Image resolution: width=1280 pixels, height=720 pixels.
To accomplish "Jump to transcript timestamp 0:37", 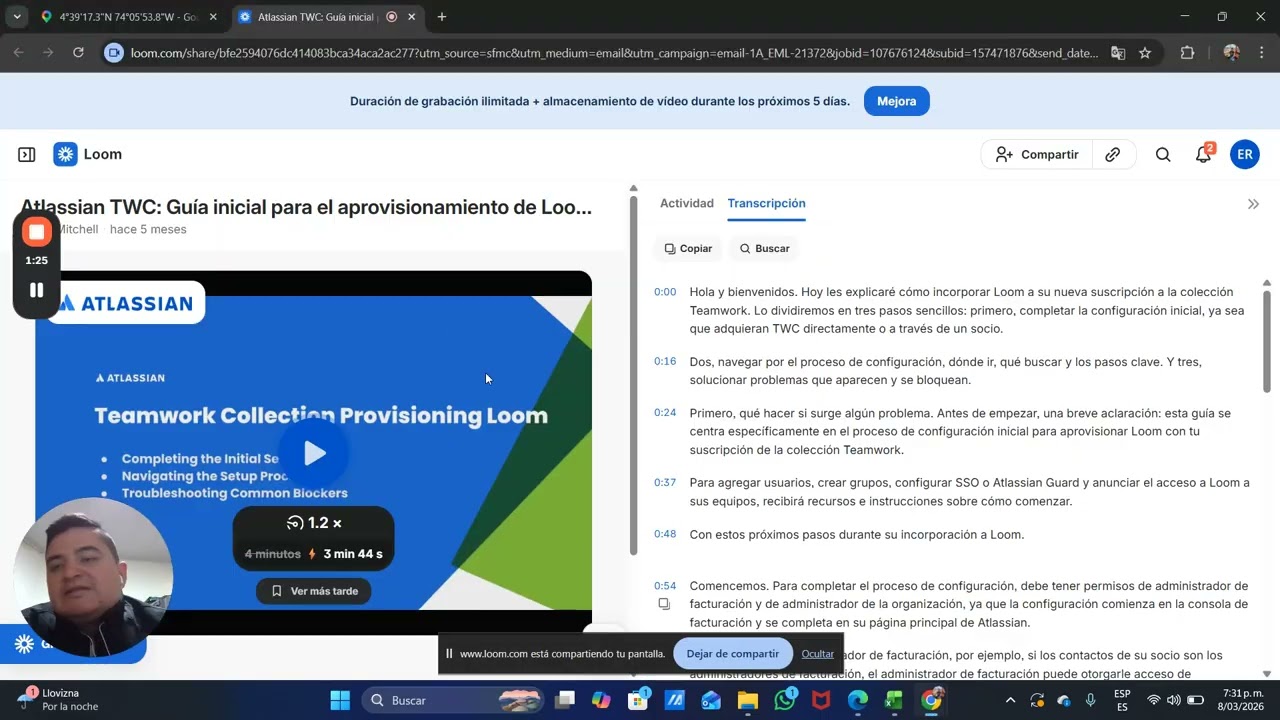I will pyautogui.click(x=665, y=482).
